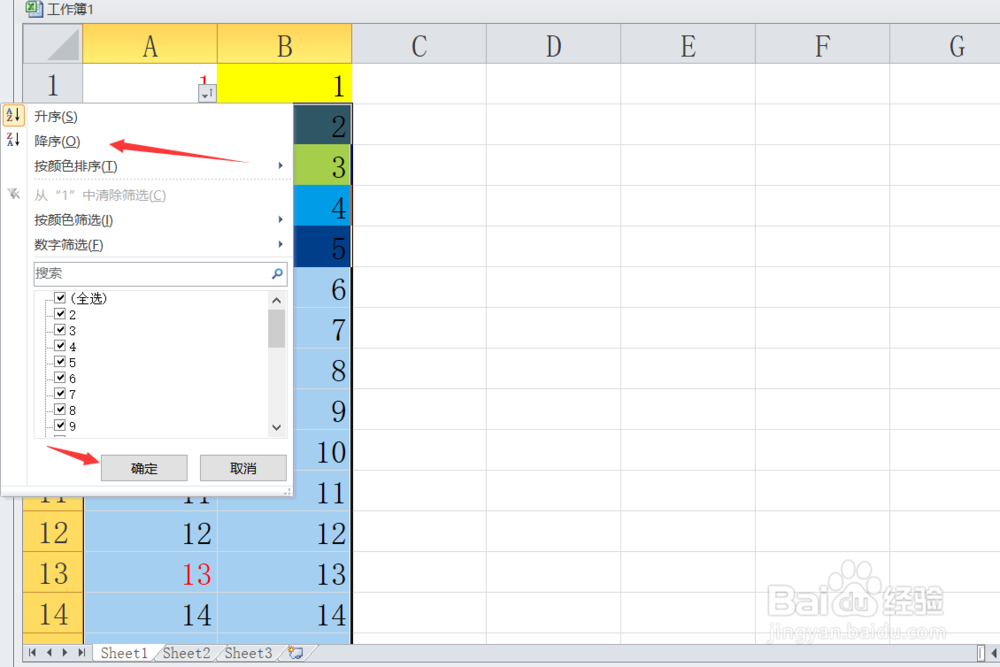Choose 降序(O) sort option
The width and height of the screenshot is (1000, 667).
pos(57,142)
